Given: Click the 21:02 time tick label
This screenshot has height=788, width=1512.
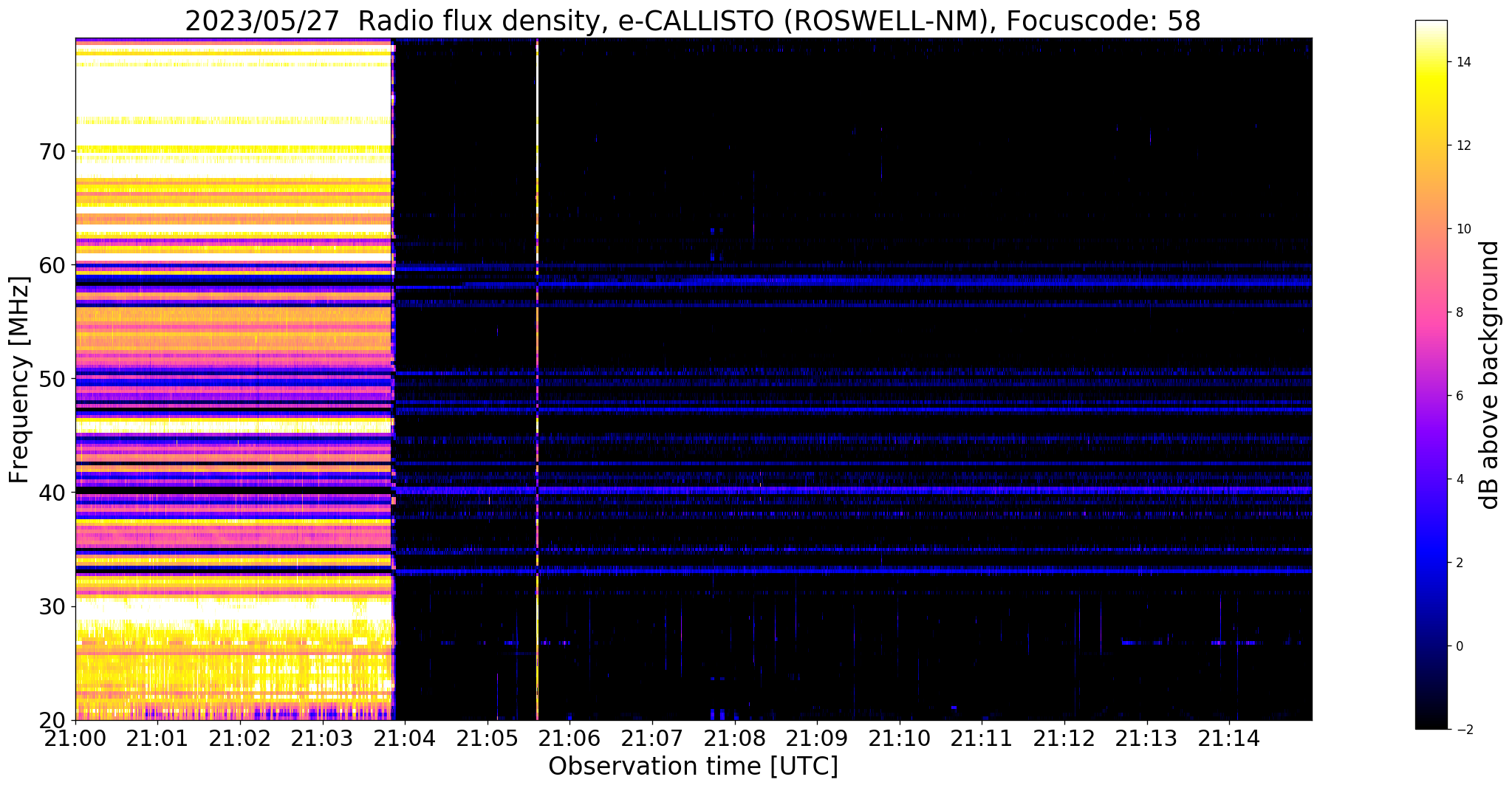Looking at the screenshot, I should [240, 739].
